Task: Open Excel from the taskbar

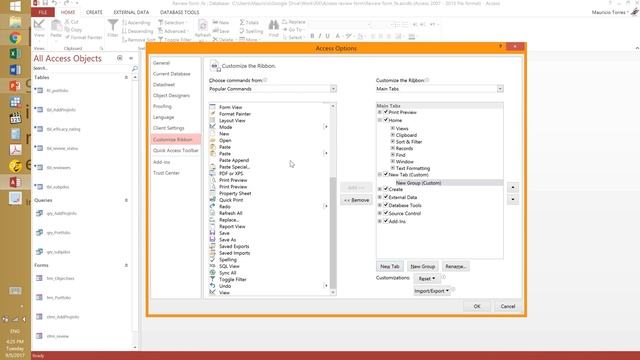Action: (x=15, y=53)
